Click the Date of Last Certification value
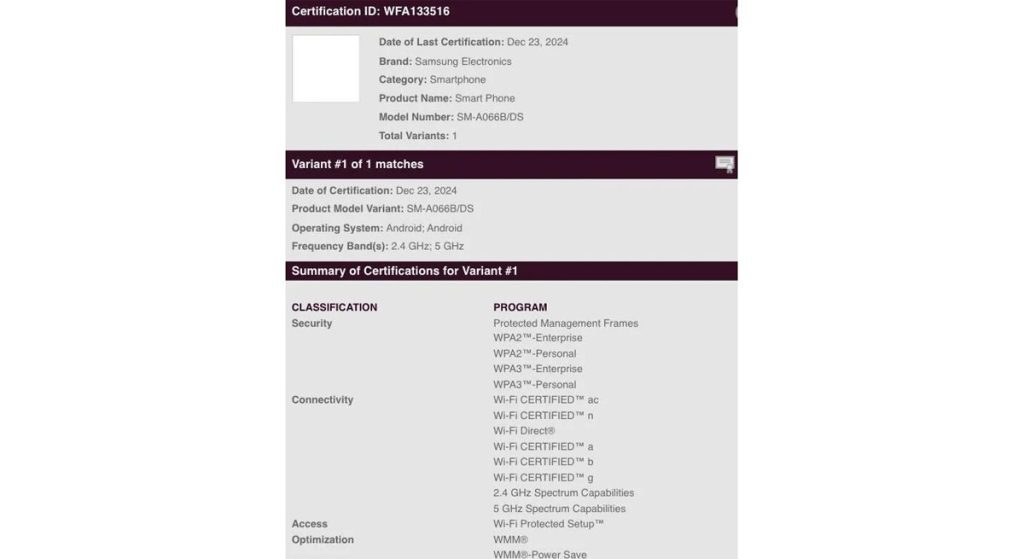This screenshot has height=559, width=1024. 537,42
